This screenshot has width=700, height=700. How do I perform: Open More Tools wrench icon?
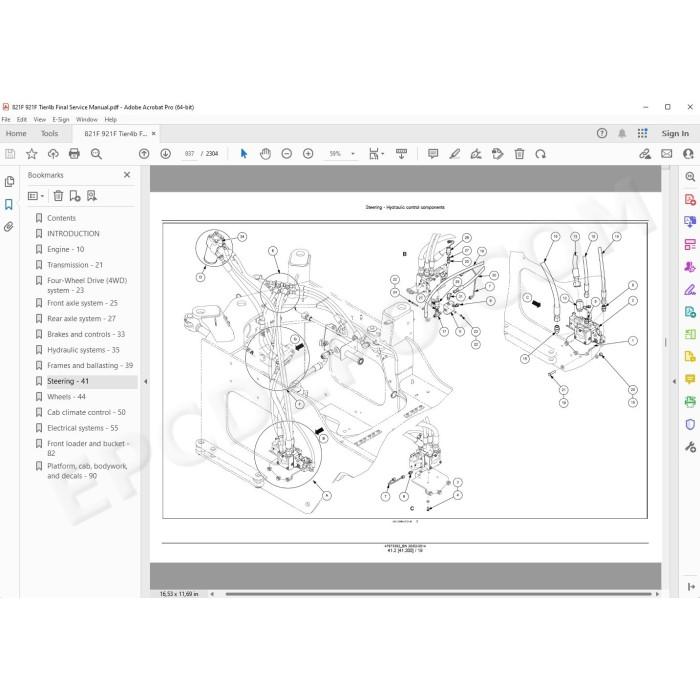690,446
